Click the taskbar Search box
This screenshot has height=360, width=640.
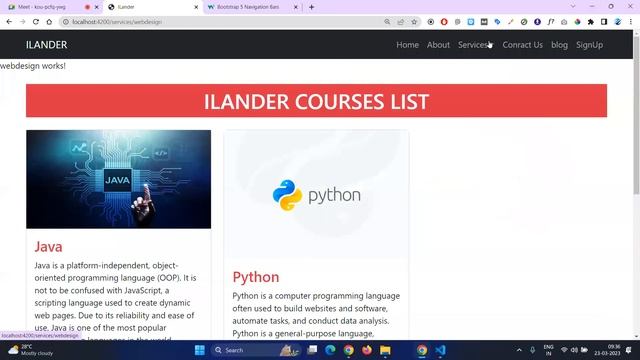pyautogui.click(x=255, y=350)
